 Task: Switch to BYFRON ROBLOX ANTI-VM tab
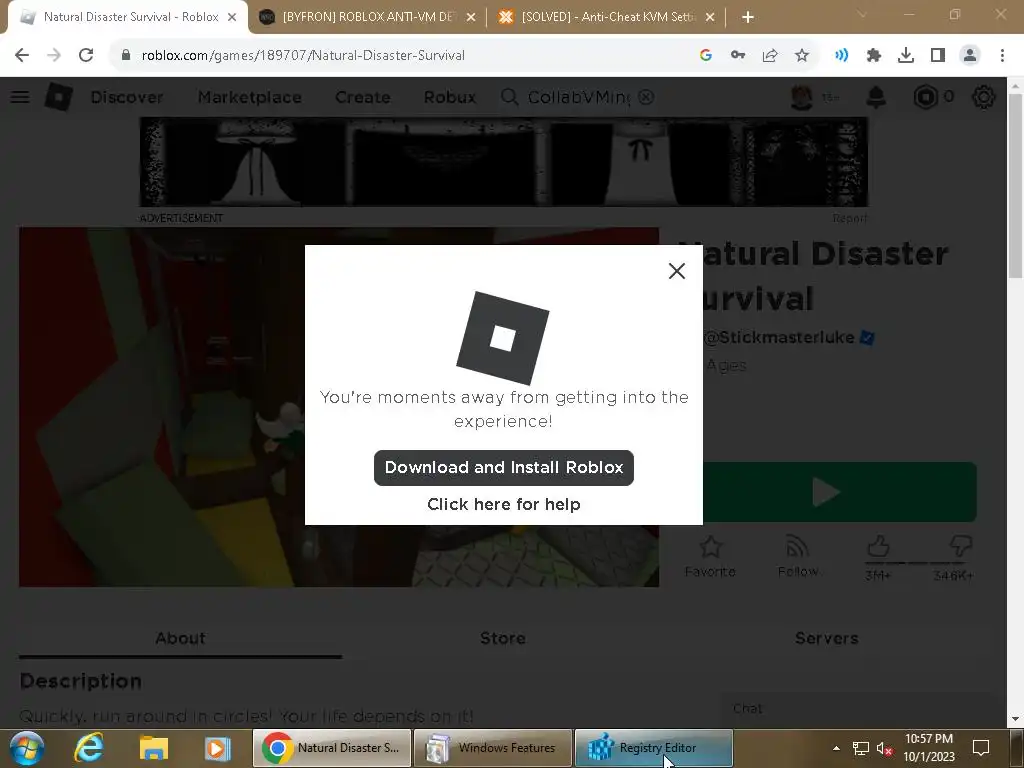tap(368, 17)
